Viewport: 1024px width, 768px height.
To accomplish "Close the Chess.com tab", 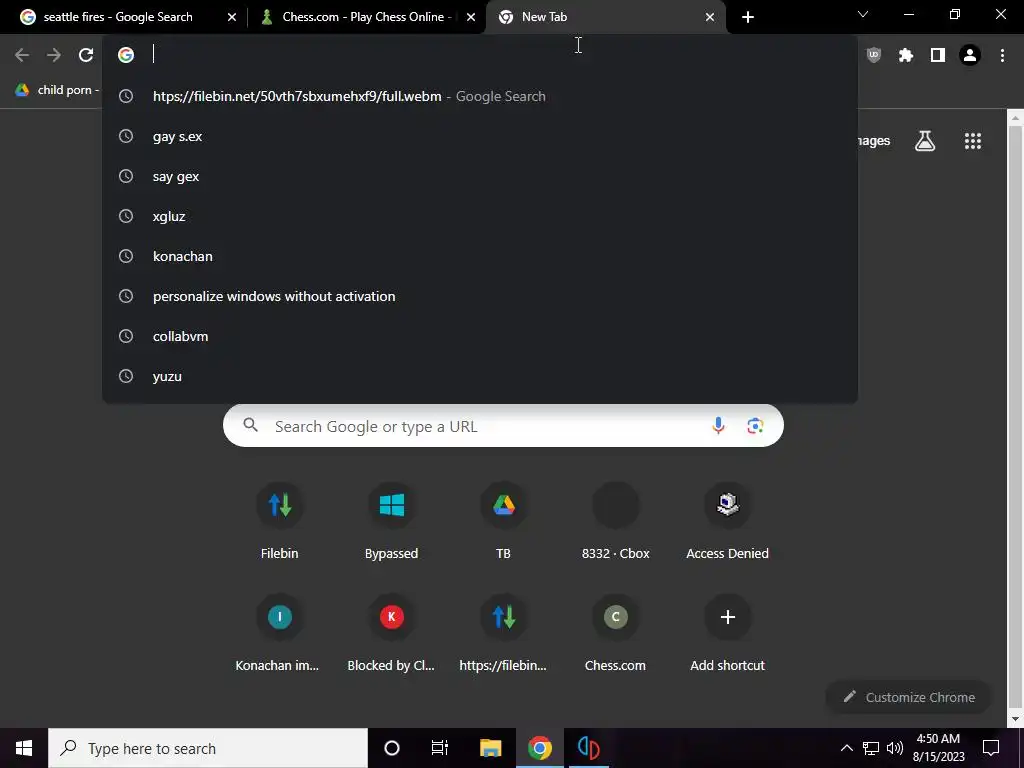I will tap(471, 17).
